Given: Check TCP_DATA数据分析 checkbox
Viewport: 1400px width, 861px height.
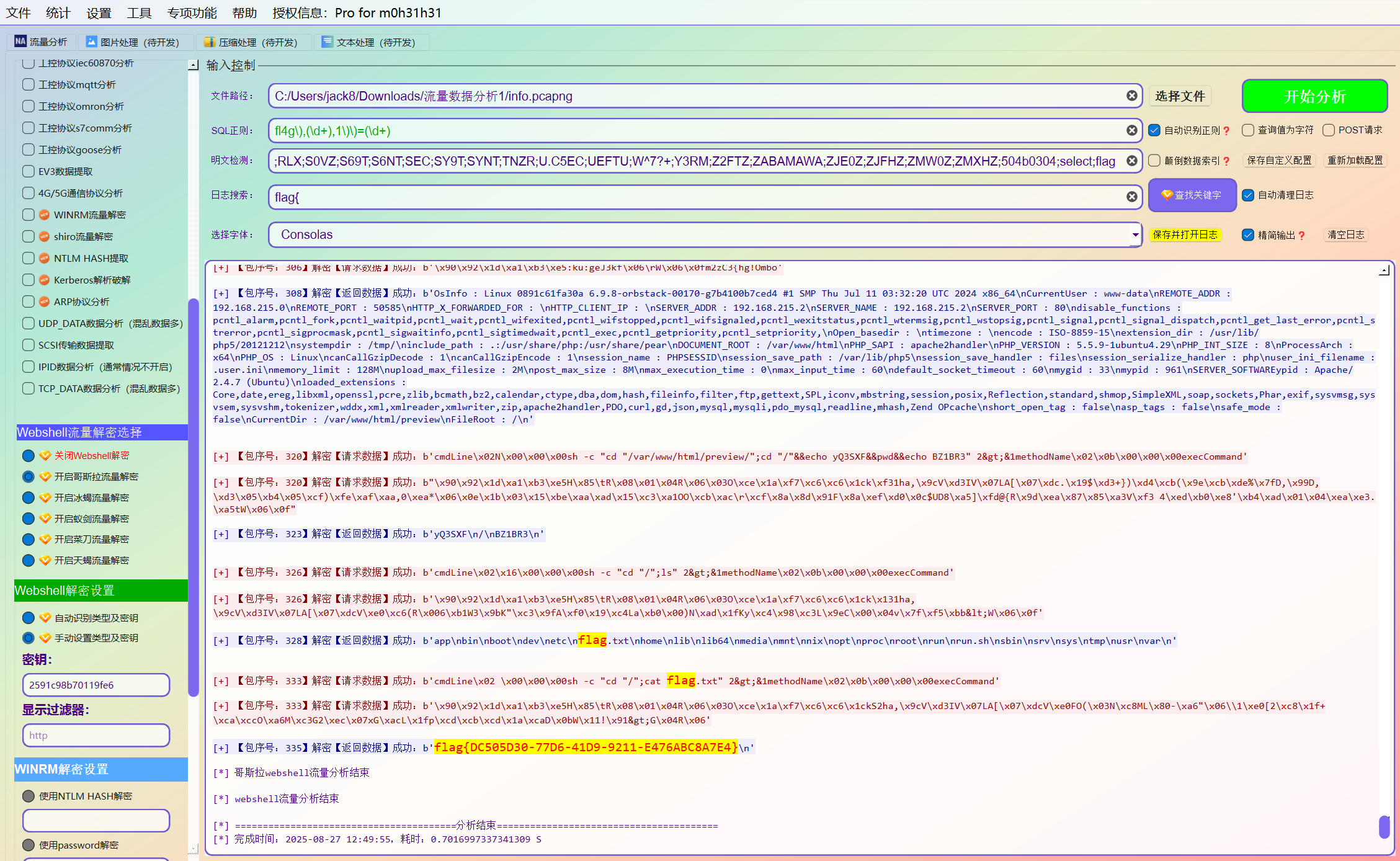Looking at the screenshot, I should coord(28,388).
